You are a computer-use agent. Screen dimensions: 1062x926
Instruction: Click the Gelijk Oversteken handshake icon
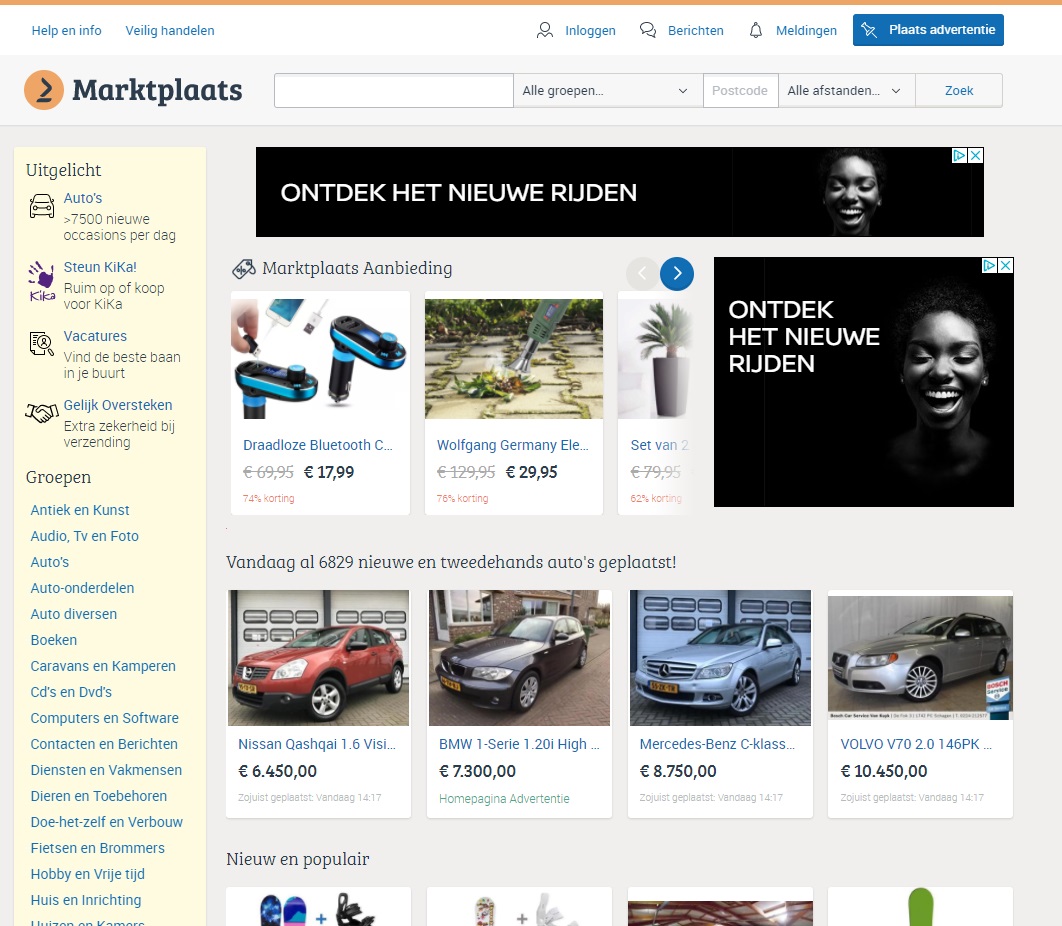[42, 413]
